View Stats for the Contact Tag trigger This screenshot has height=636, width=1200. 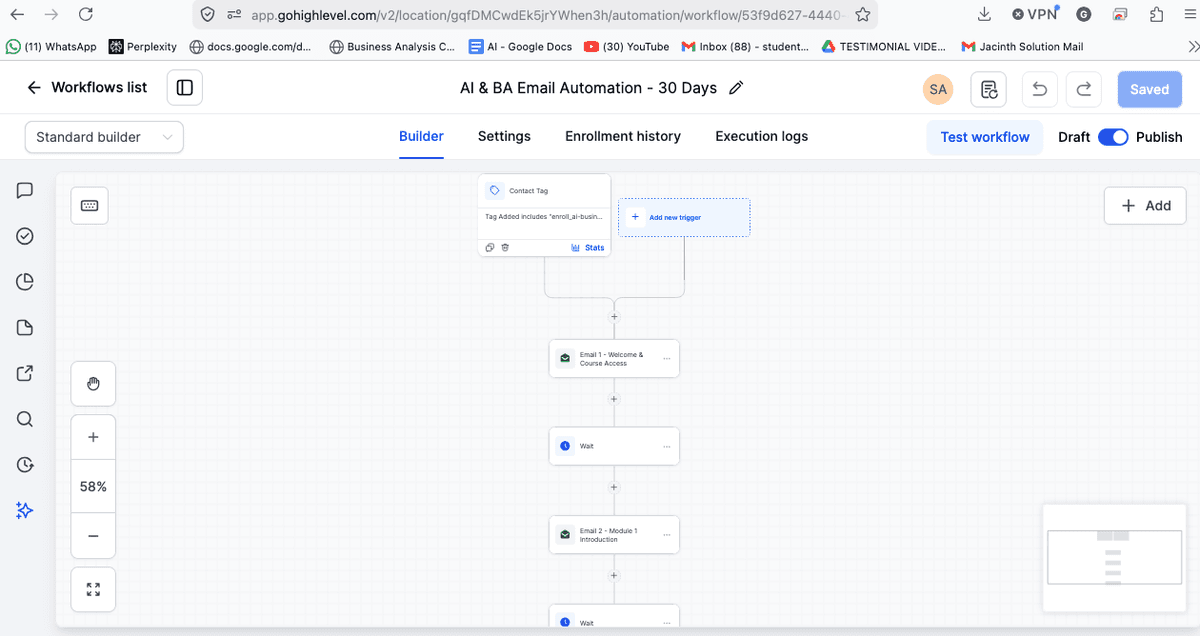point(588,248)
